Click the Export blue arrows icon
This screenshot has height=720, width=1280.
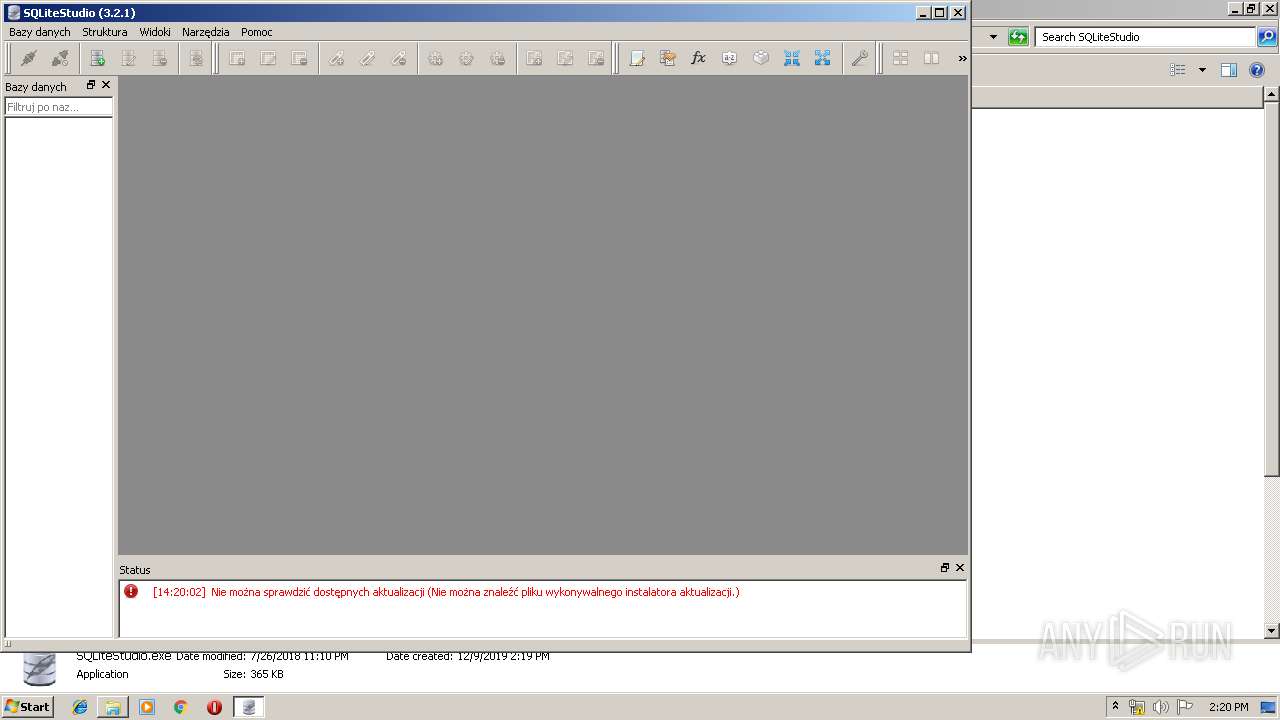coord(823,58)
